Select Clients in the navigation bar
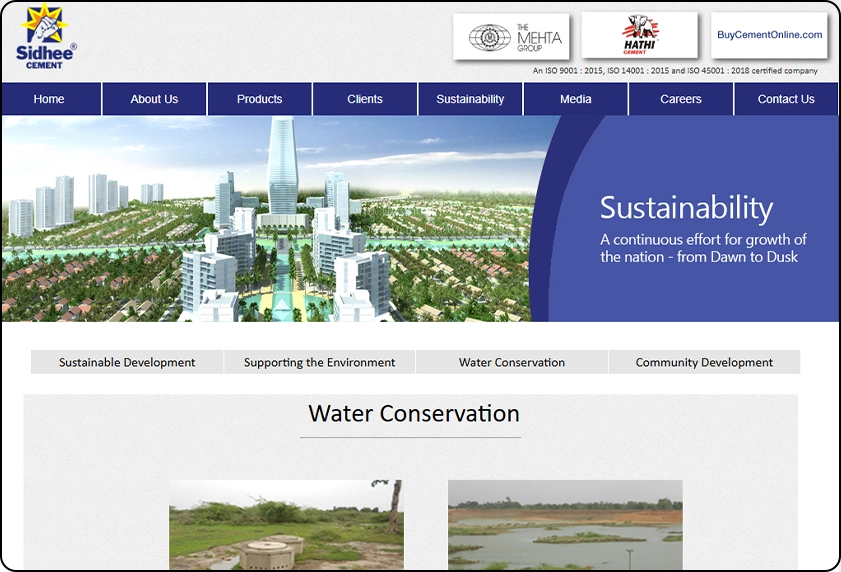 365,99
